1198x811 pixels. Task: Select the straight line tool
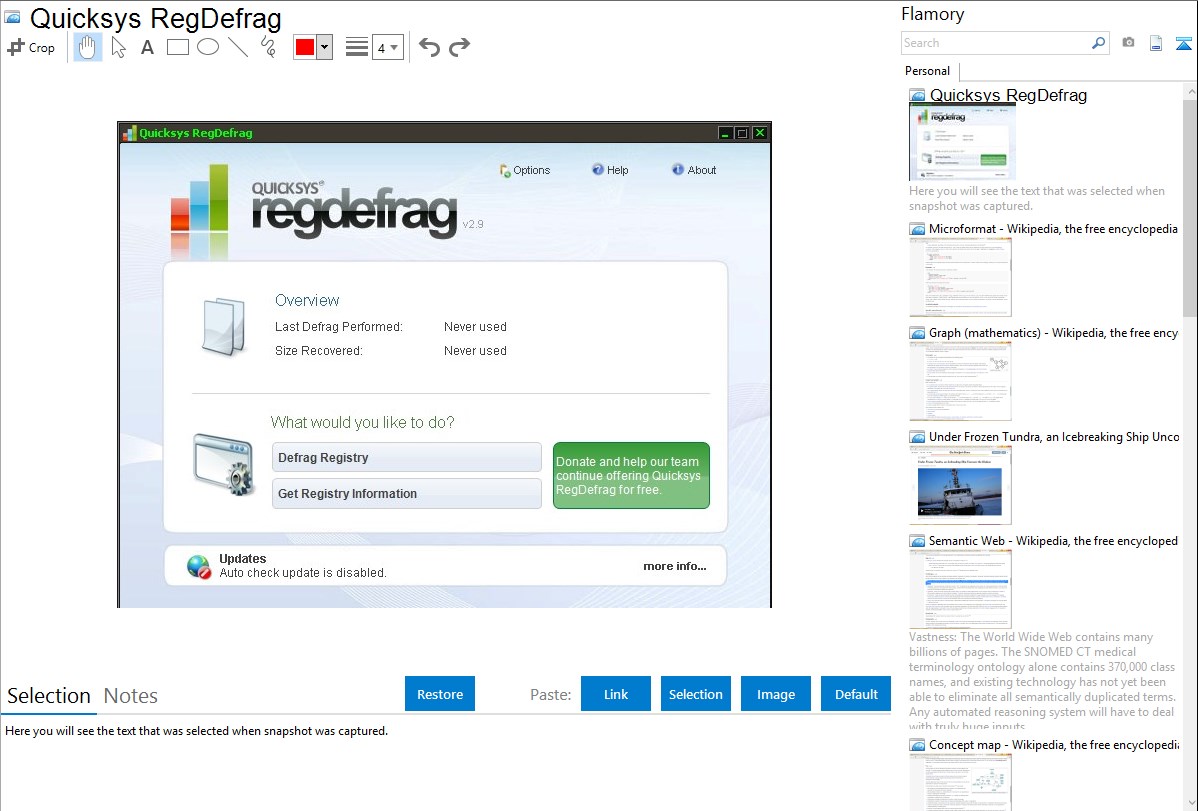click(x=238, y=47)
